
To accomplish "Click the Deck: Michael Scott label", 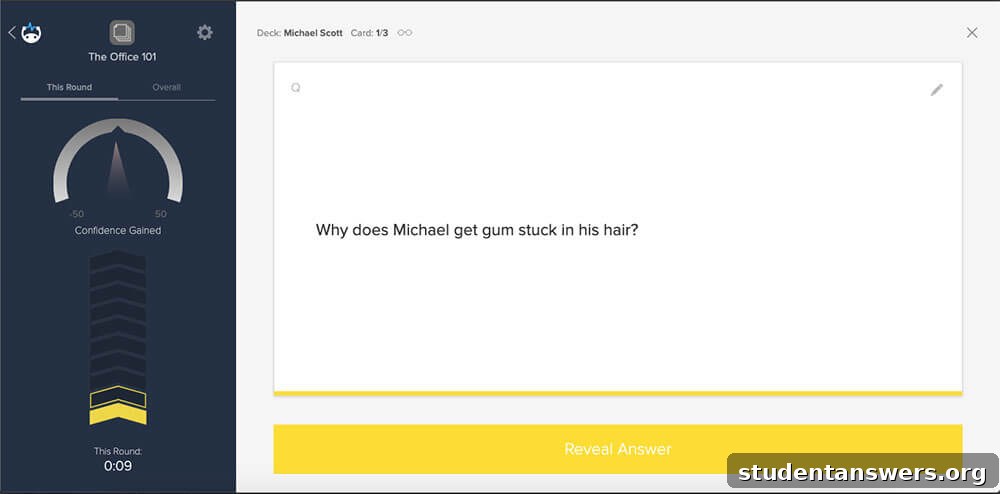I will click(300, 33).
